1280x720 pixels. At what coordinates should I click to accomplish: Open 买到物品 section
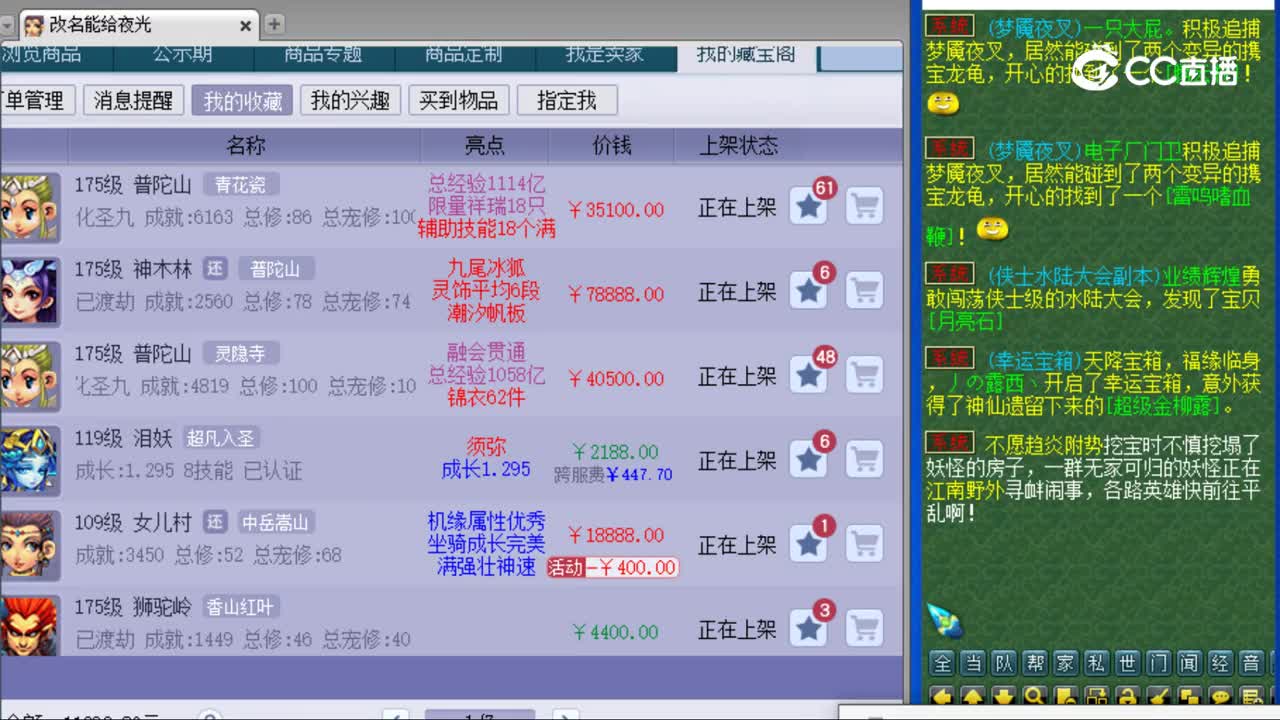coord(458,100)
